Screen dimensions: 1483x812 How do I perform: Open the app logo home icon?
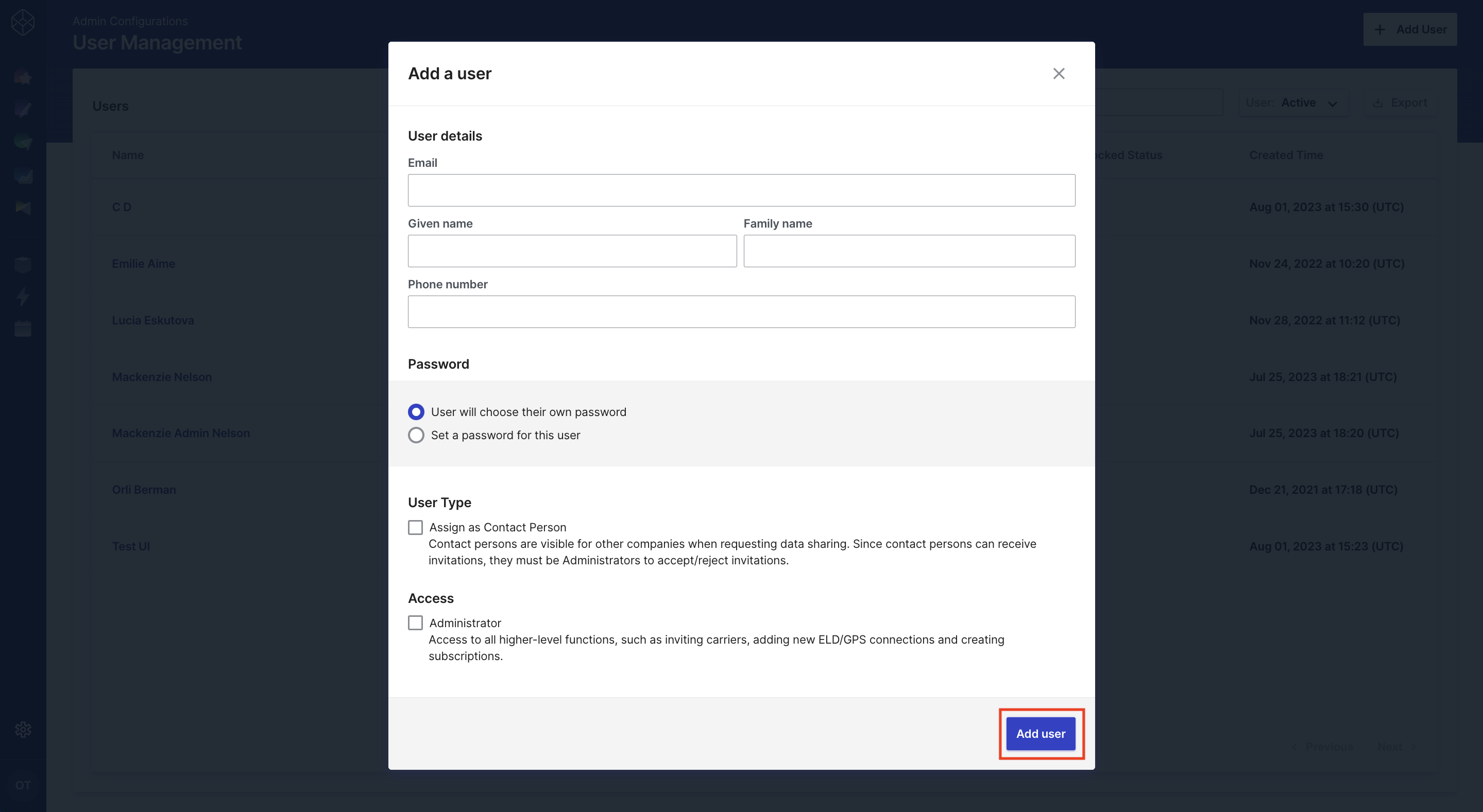tap(23, 23)
